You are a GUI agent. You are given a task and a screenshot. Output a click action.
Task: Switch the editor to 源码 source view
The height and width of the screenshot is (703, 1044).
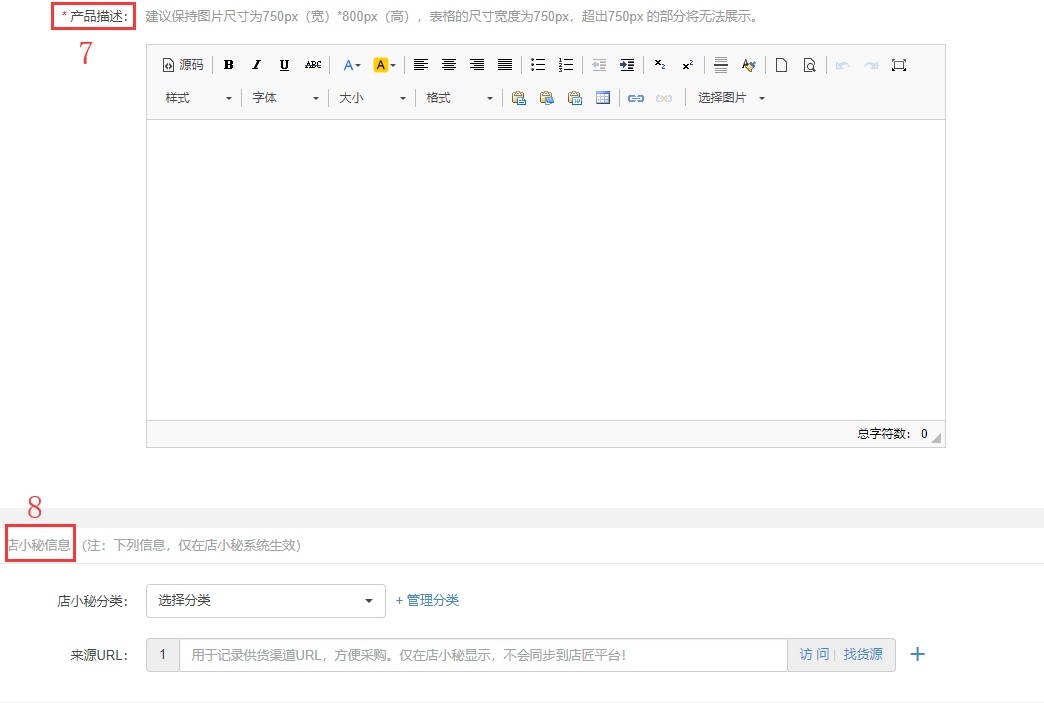coord(182,65)
